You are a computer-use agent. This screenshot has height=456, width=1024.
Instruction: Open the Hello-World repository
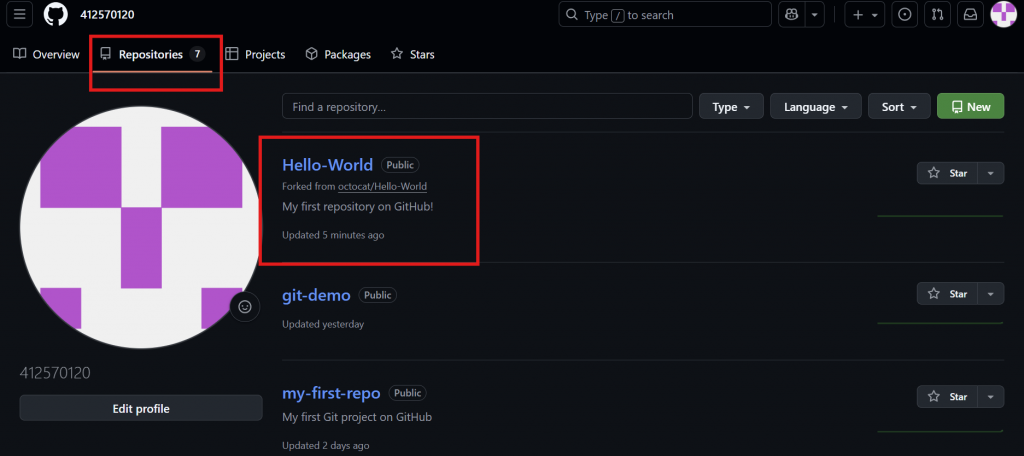click(327, 165)
